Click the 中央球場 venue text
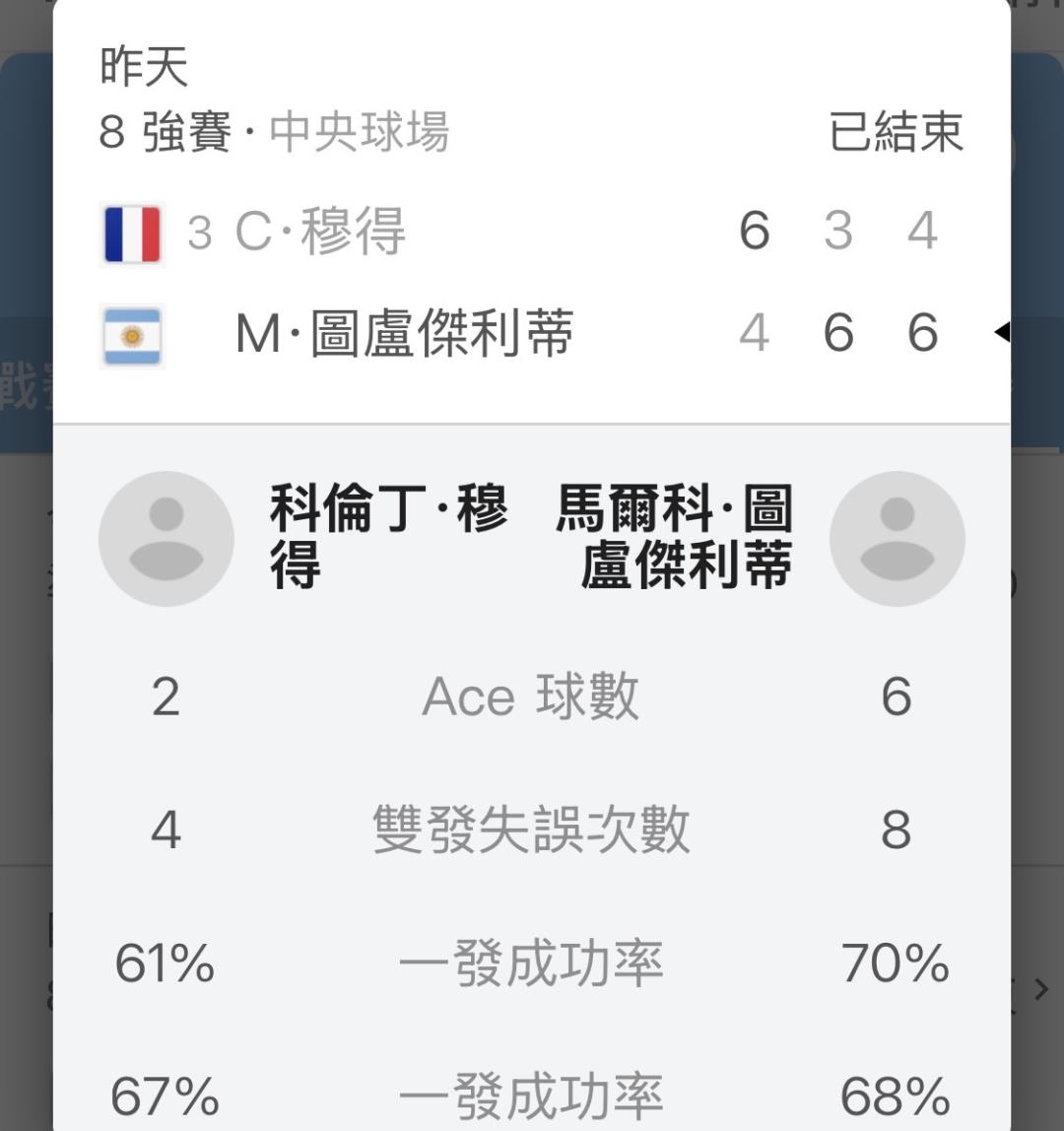Viewport: 1064px width, 1131px height. pos(359,132)
